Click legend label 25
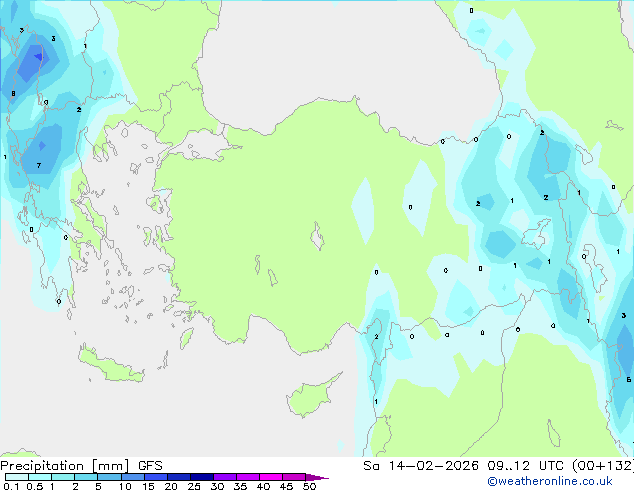 [x=194, y=486]
